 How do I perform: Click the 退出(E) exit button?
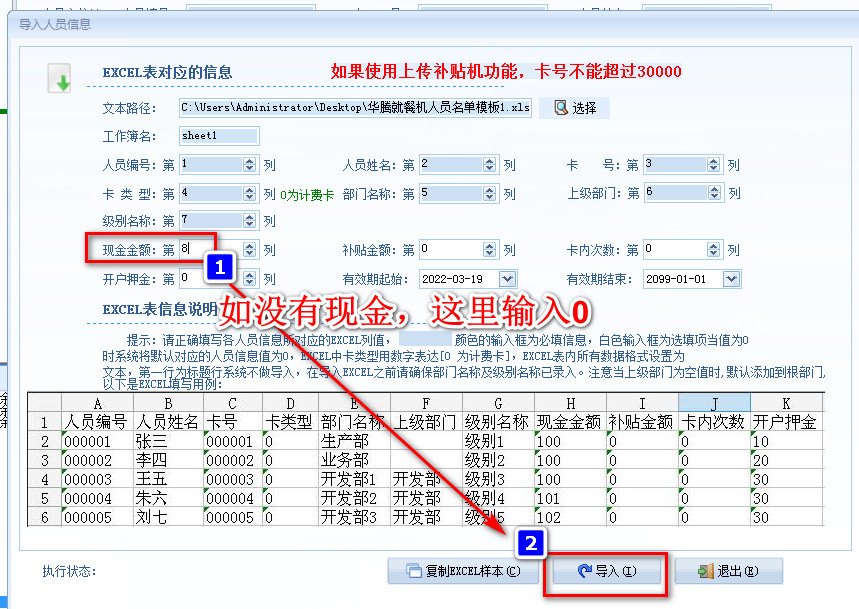click(x=729, y=571)
